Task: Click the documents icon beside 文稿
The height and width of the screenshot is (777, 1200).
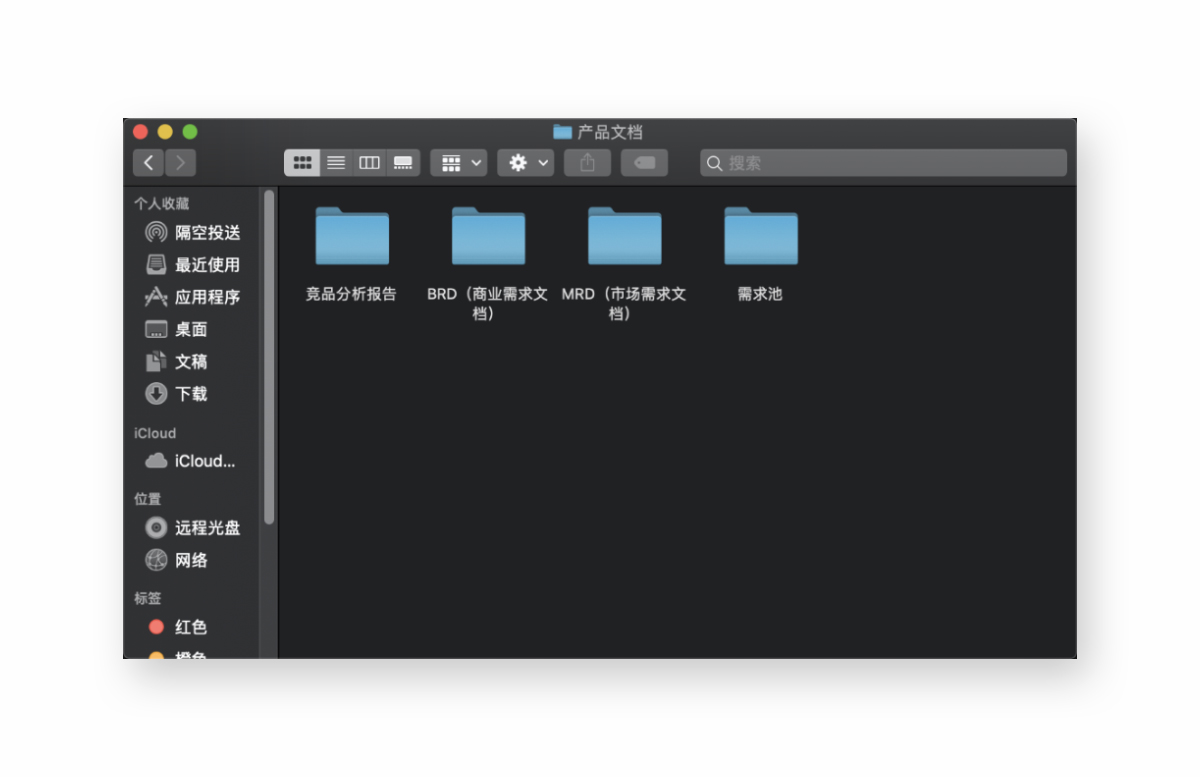Action: pyautogui.click(x=156, y=361)
